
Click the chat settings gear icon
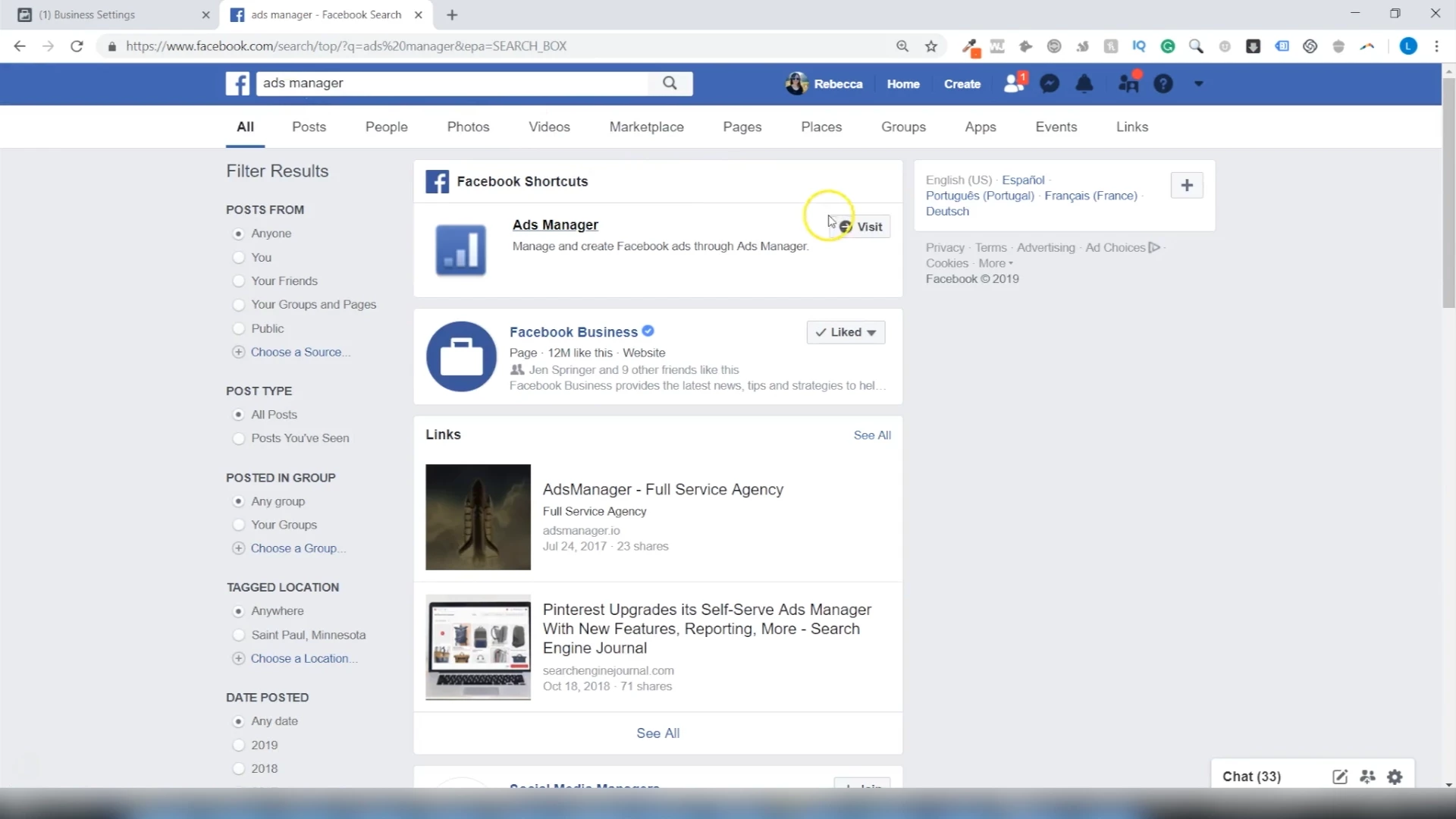pos(1395,777)
